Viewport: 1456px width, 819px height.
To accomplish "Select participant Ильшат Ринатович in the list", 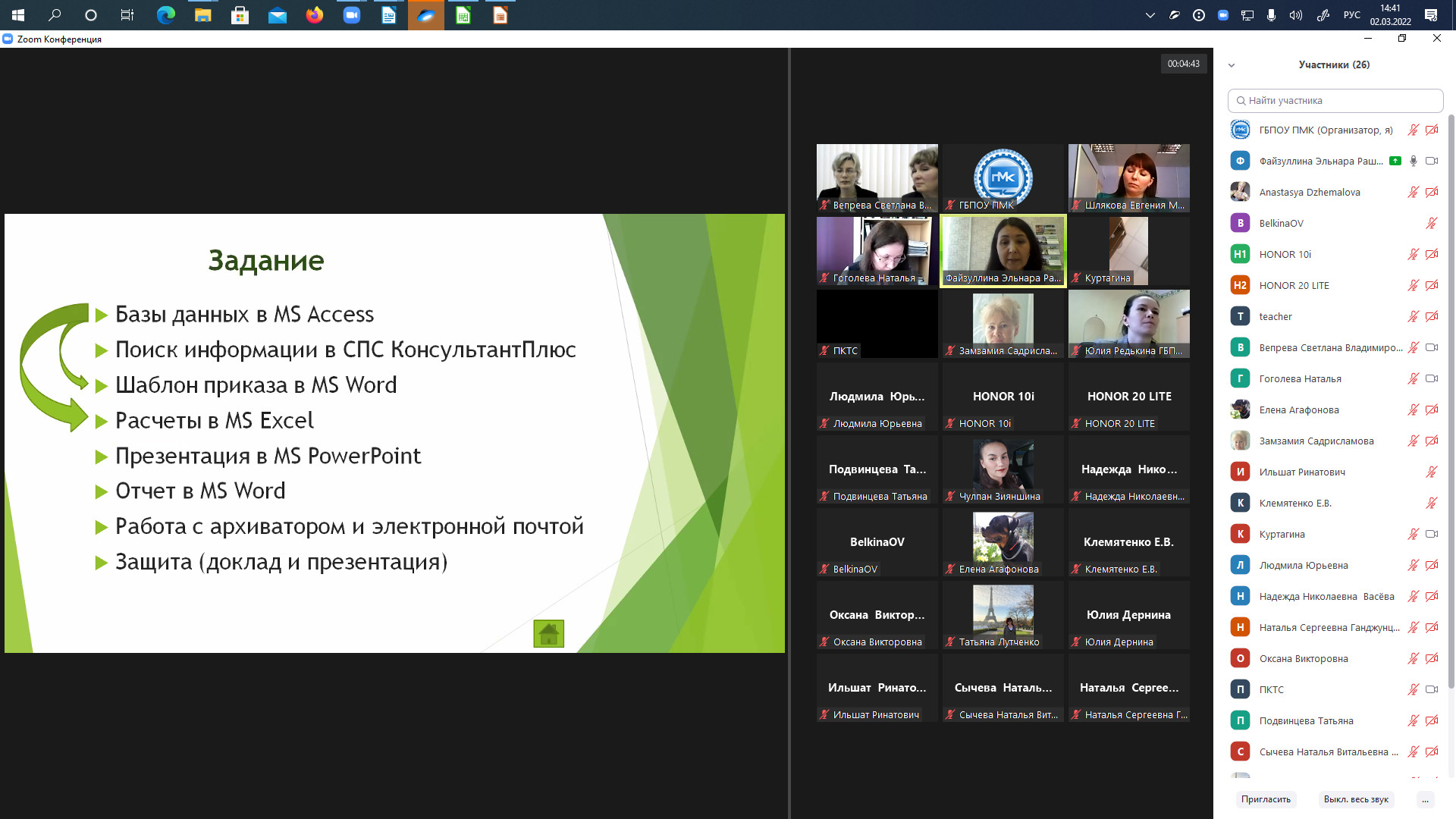I will click(x=1335, y=472).
